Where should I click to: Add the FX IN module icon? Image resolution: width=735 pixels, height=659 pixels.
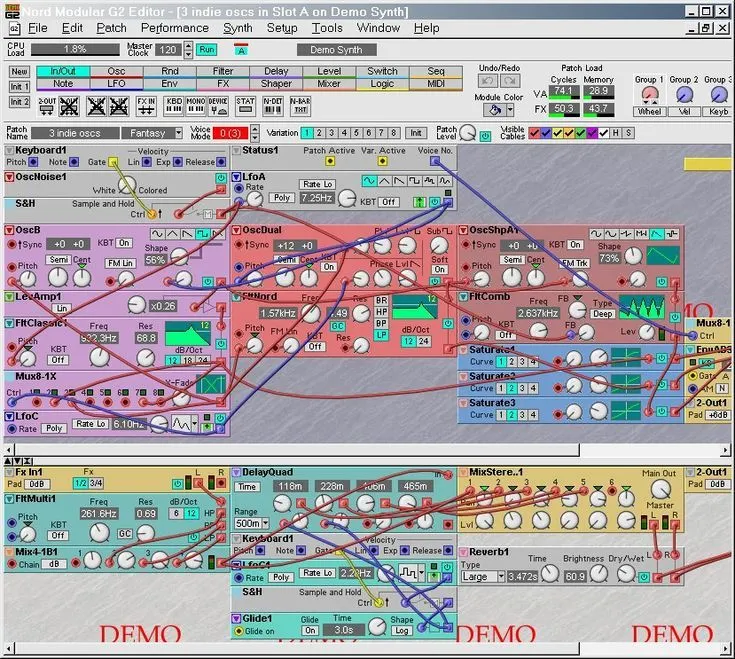point(146,106)
